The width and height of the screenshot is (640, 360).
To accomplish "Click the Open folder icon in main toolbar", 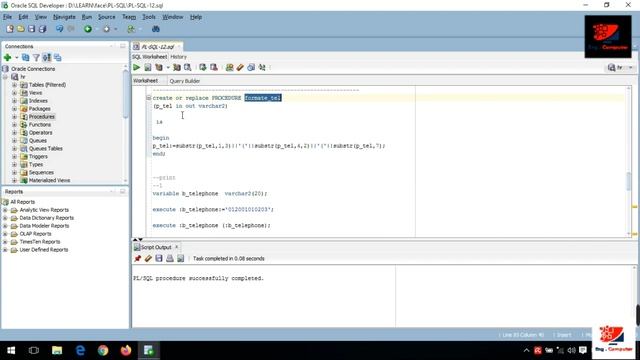I will pos(20,29).
